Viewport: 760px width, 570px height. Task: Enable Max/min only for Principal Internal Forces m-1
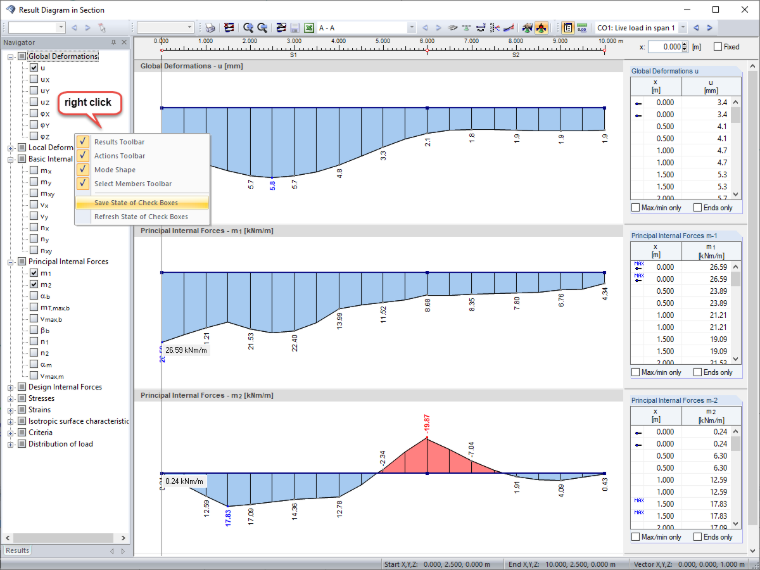(x=635, y=372)
